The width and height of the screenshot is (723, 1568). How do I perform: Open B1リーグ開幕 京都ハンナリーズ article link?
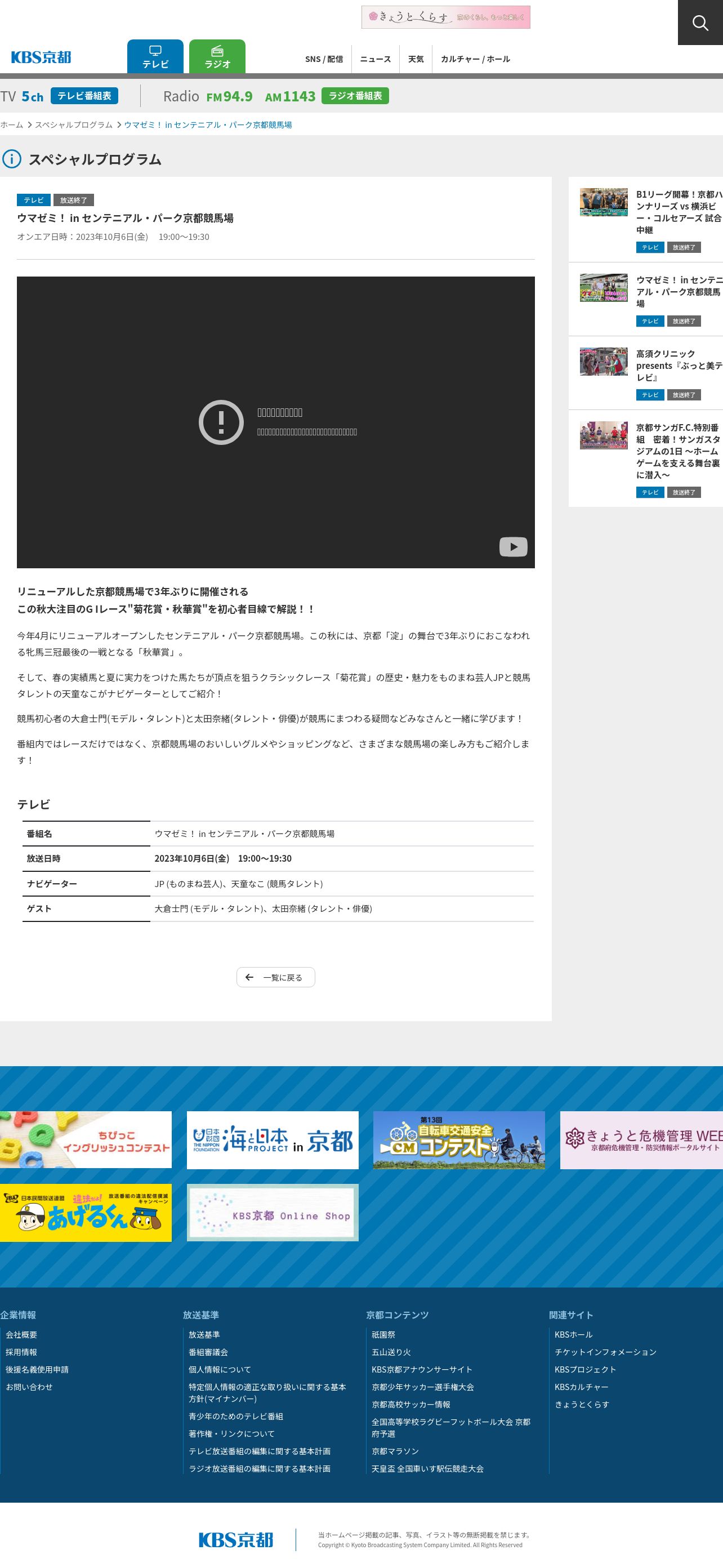(x=679, y=212)
